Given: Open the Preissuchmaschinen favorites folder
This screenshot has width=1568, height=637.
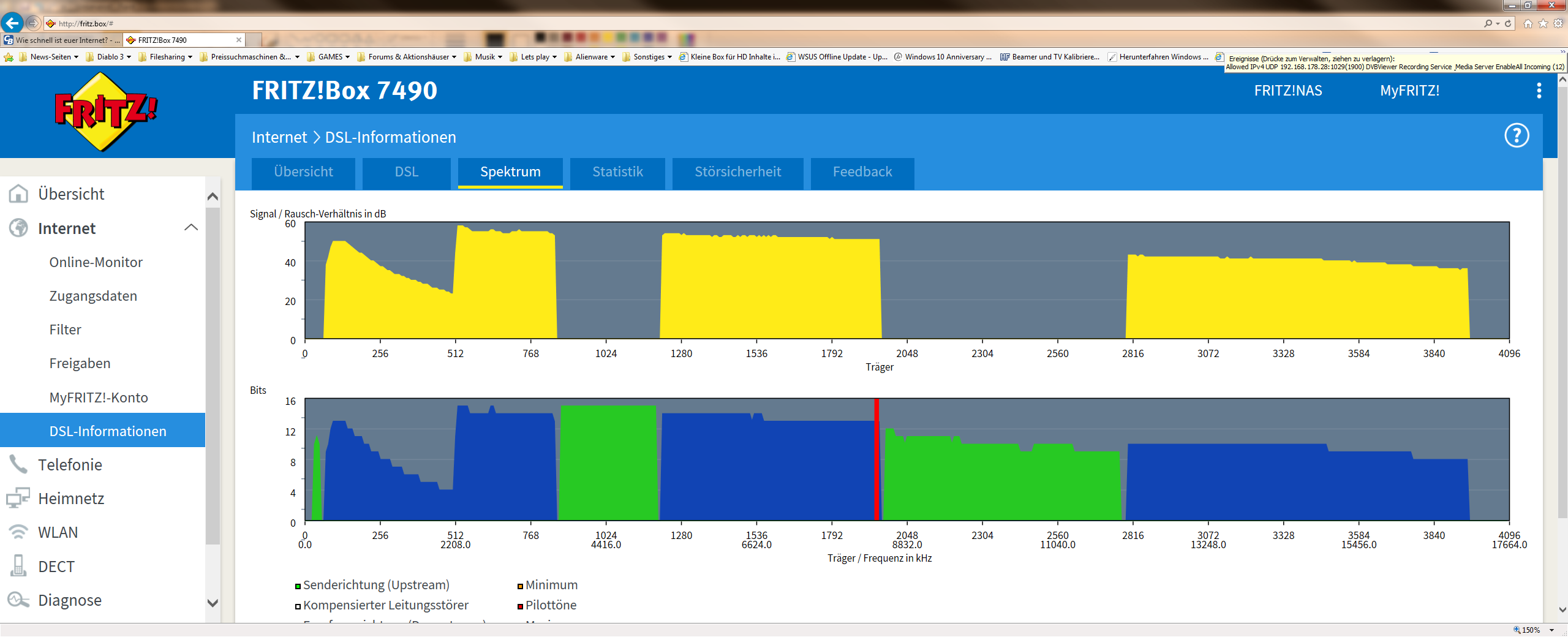Looking at the screenshot, I should (x=250, y=57).
